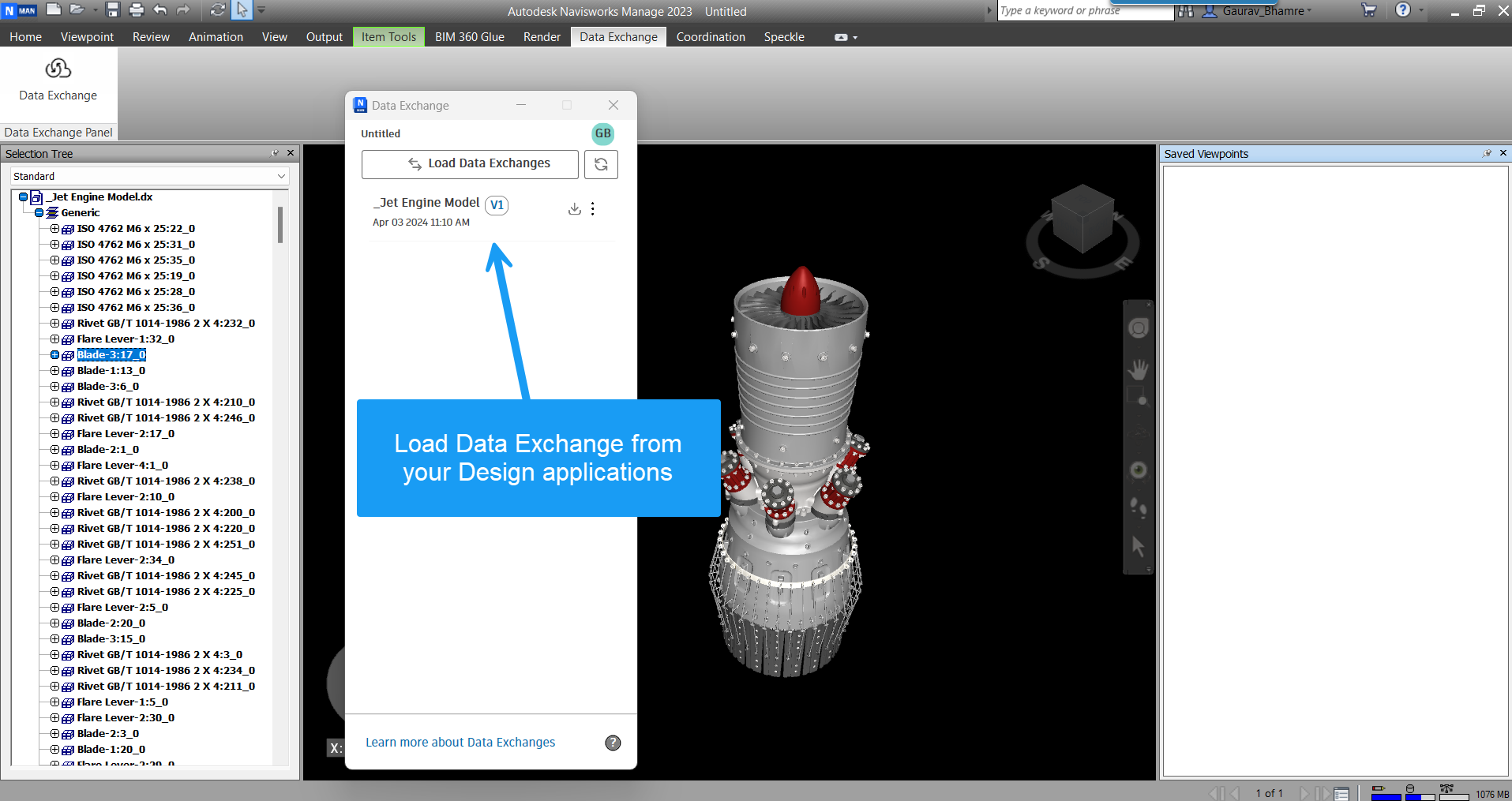Open the Autodesk App Store cart
The width and height of the screenshot is (1512, 801).
[1369, 10]
